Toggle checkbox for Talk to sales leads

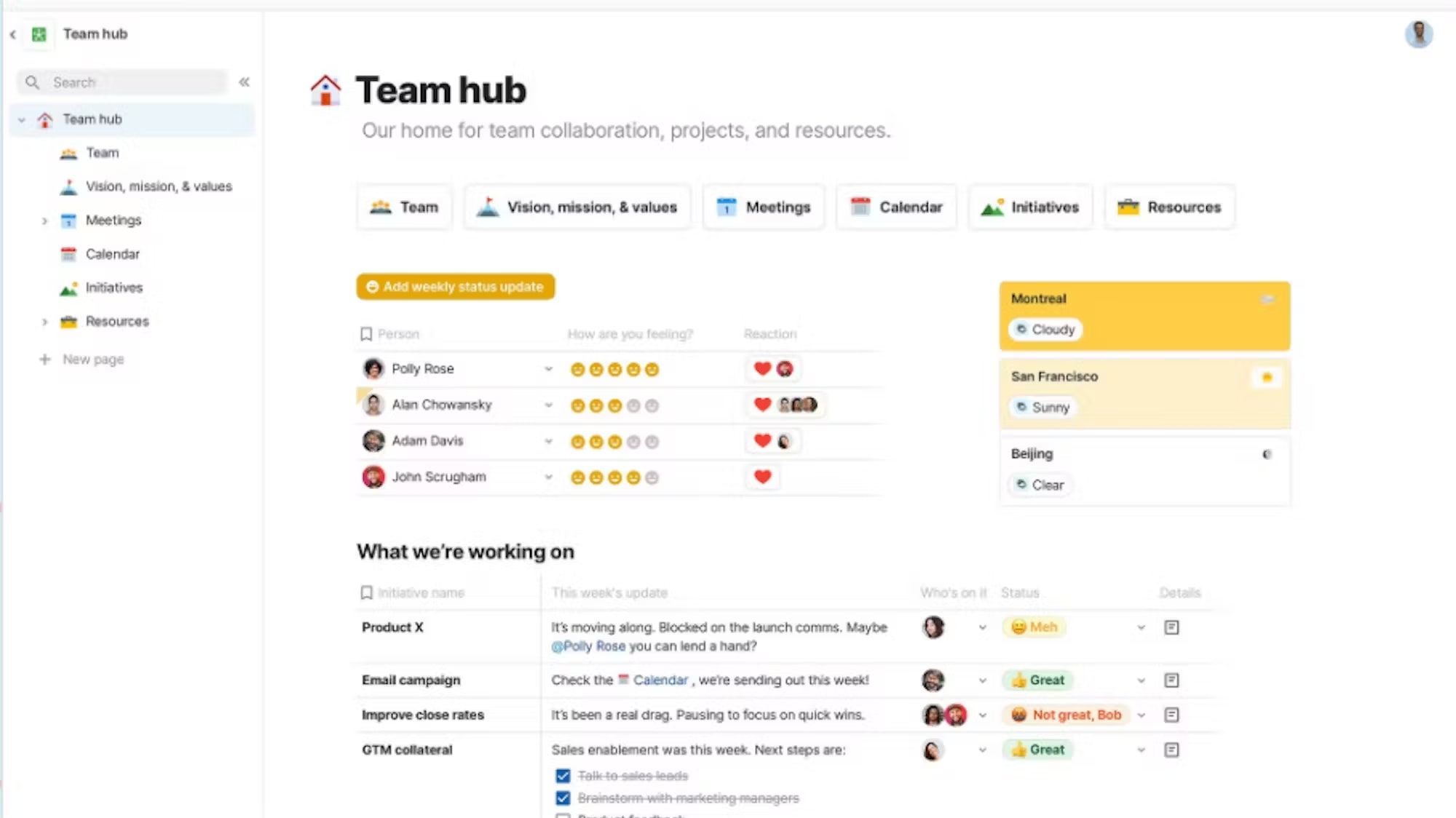point(563,775)
